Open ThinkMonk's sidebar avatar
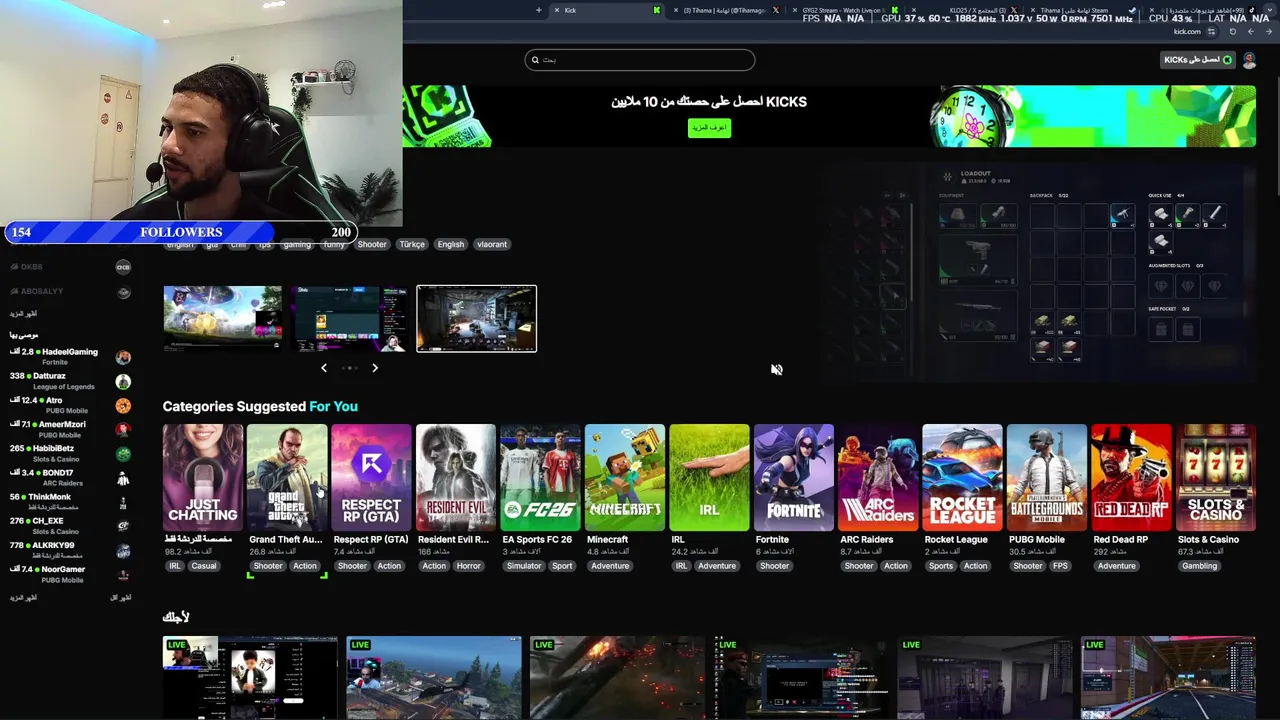1280x720 pixels. tap(123, 502)
